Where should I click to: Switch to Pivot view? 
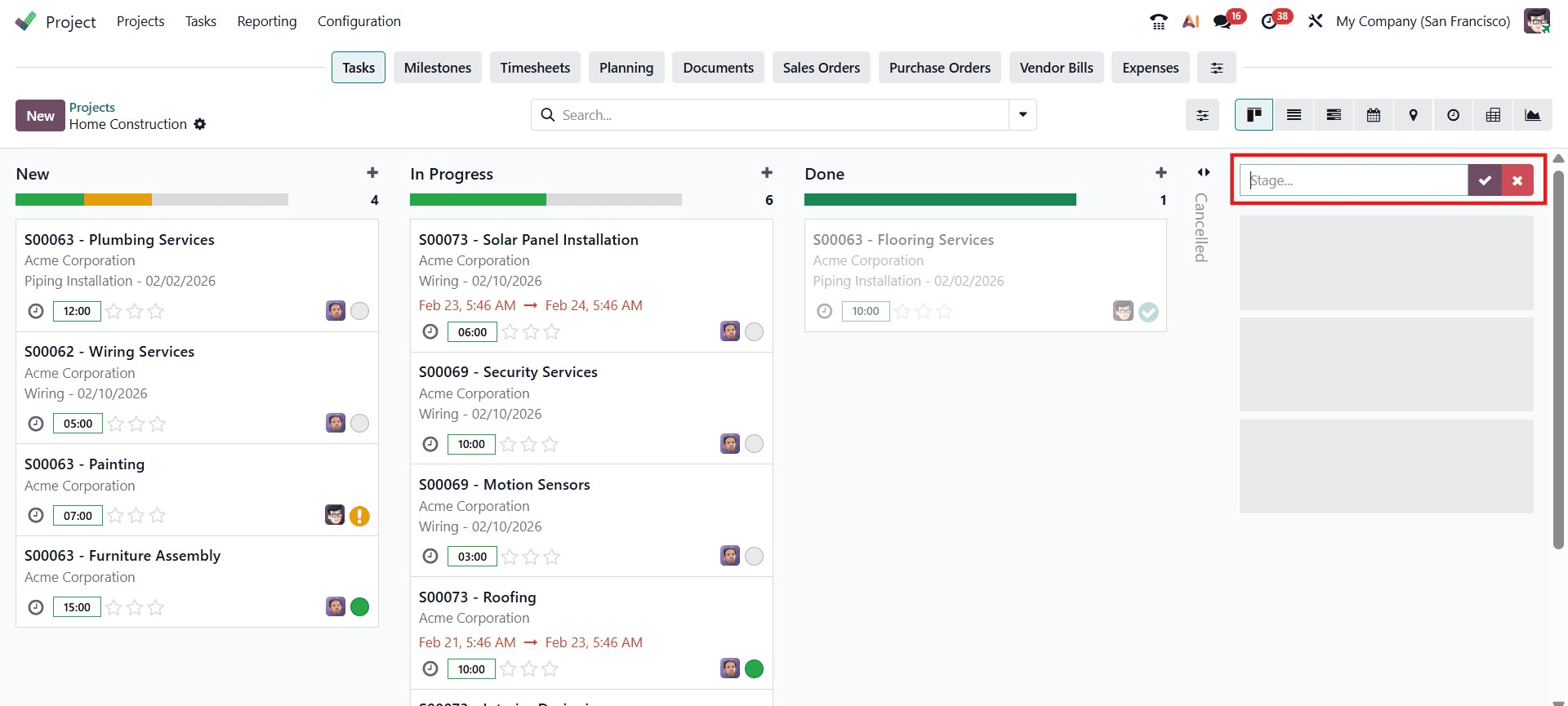click(1494, 115)
